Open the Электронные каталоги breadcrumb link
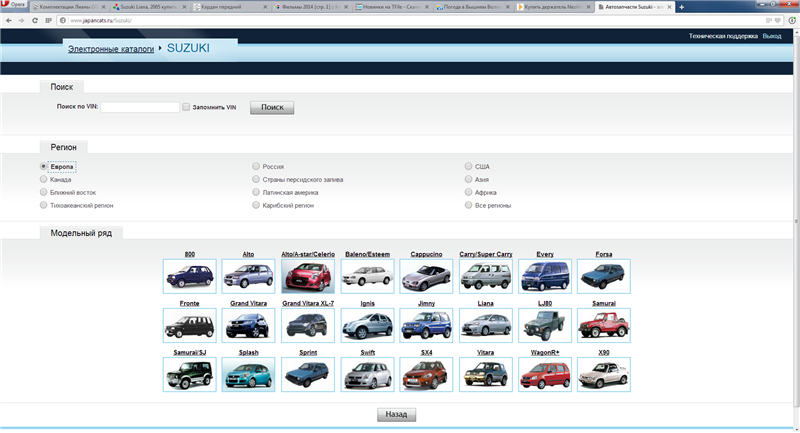The height and width of the screenshot is (433, 800). point(111,49)
